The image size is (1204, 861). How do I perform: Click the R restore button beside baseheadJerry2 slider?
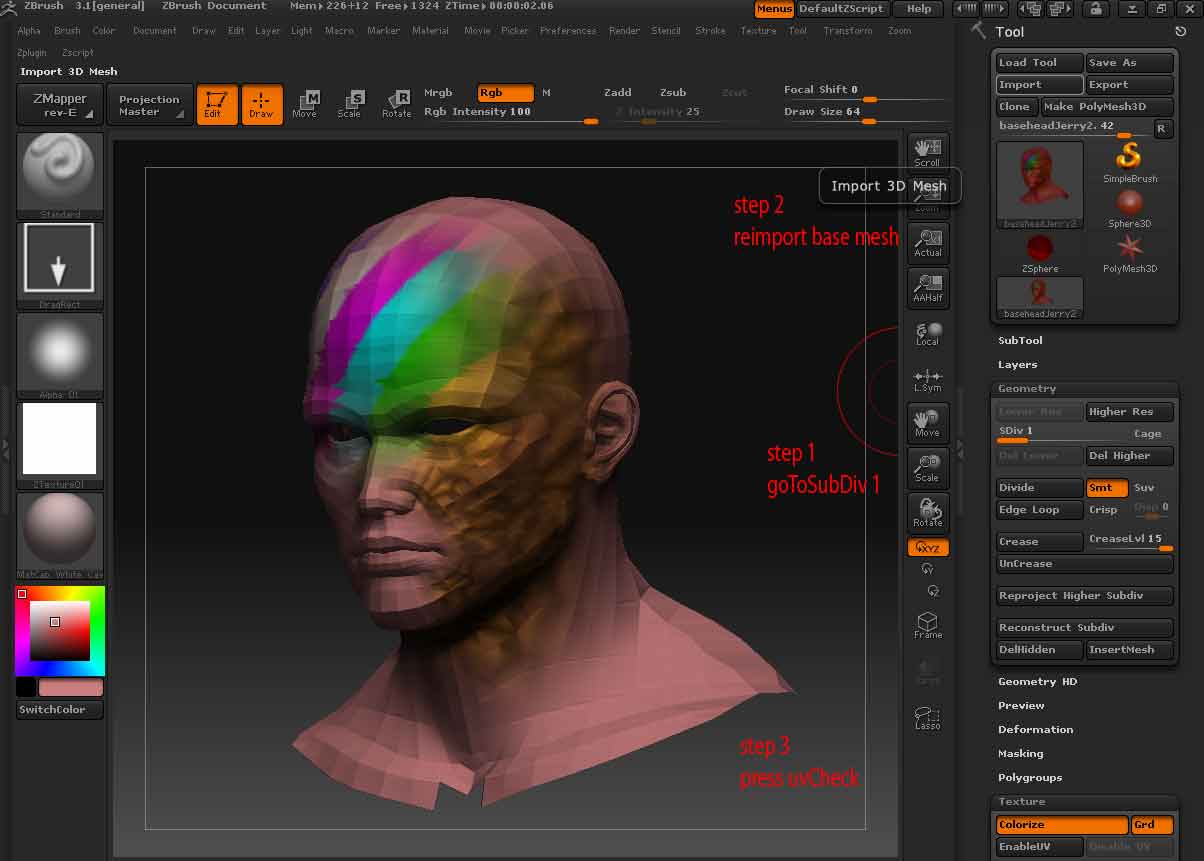[1161, 128]
